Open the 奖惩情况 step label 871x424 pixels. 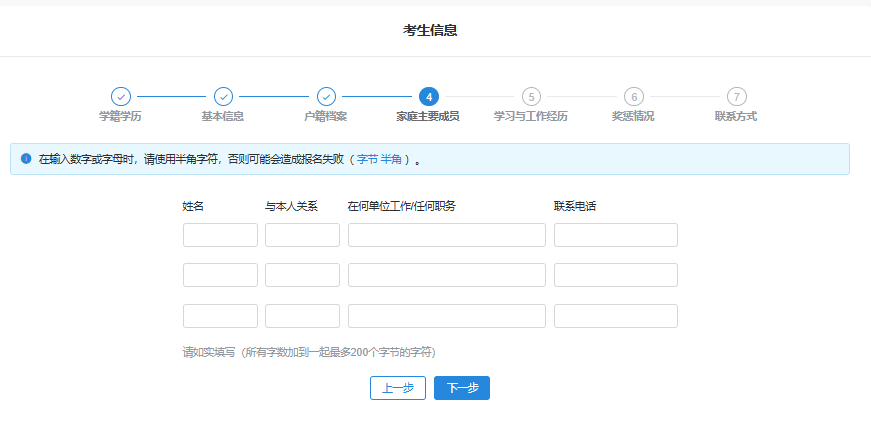(633, 117)
